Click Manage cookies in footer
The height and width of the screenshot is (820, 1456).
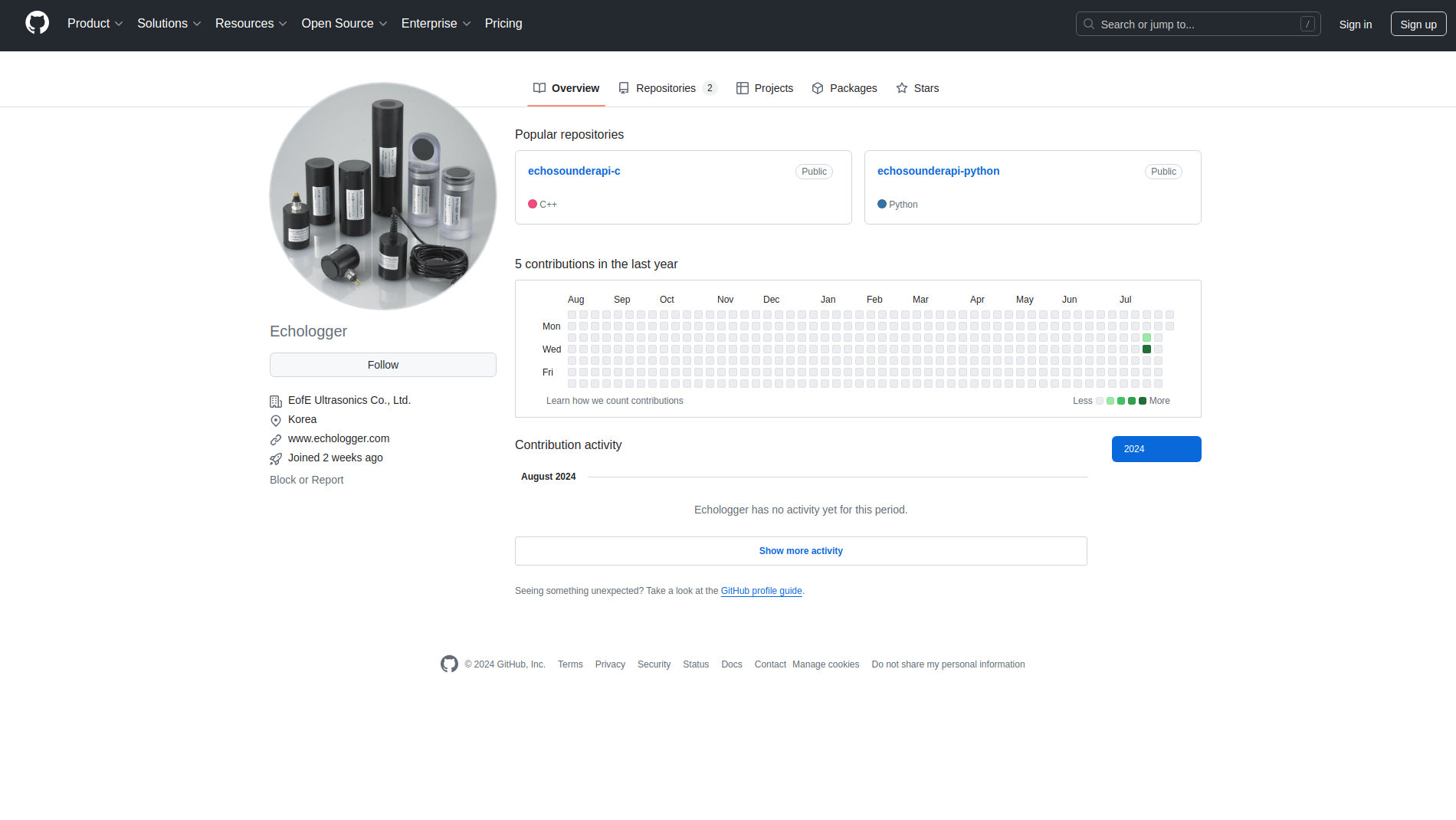825,664
